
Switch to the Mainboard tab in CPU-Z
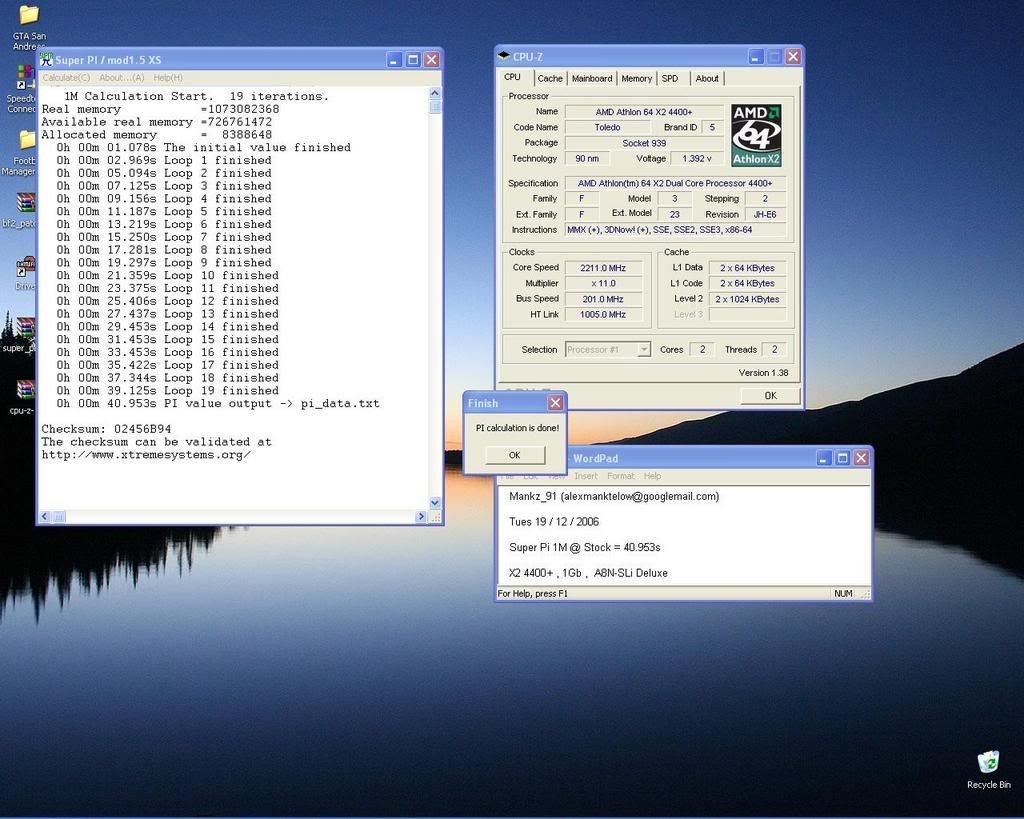click(x=591, y=78)
